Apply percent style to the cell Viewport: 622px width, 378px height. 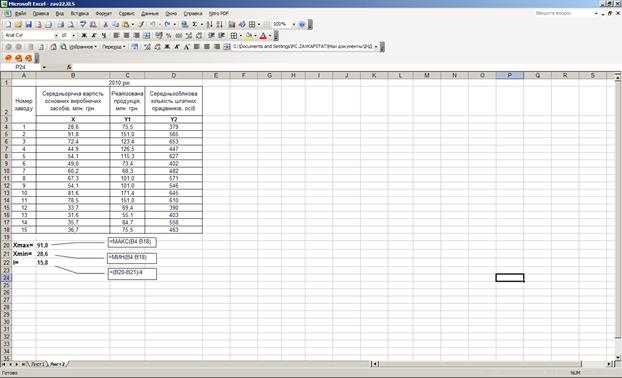click(169, 36)
